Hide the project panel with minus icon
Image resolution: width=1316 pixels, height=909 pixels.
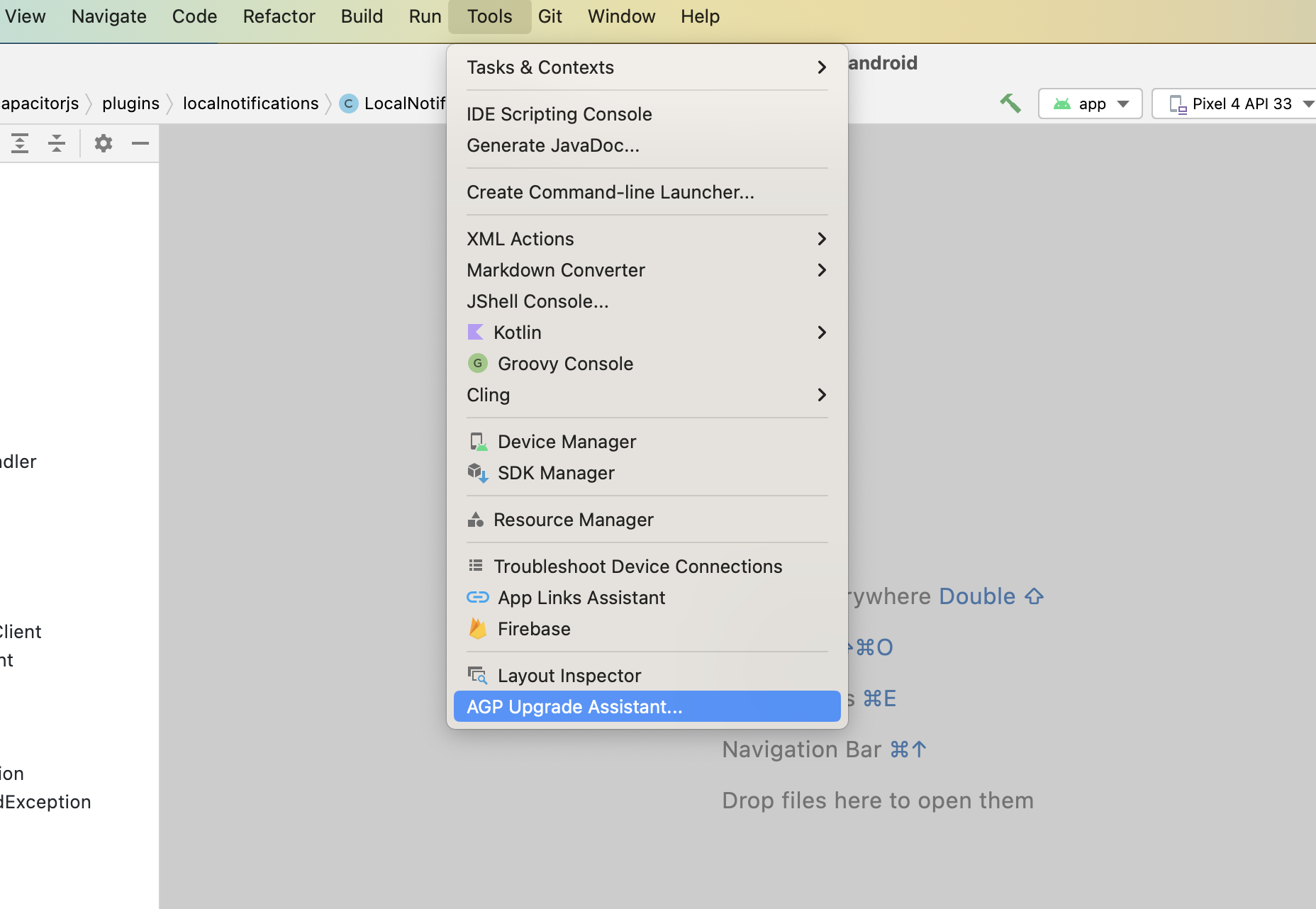[140, 143]
